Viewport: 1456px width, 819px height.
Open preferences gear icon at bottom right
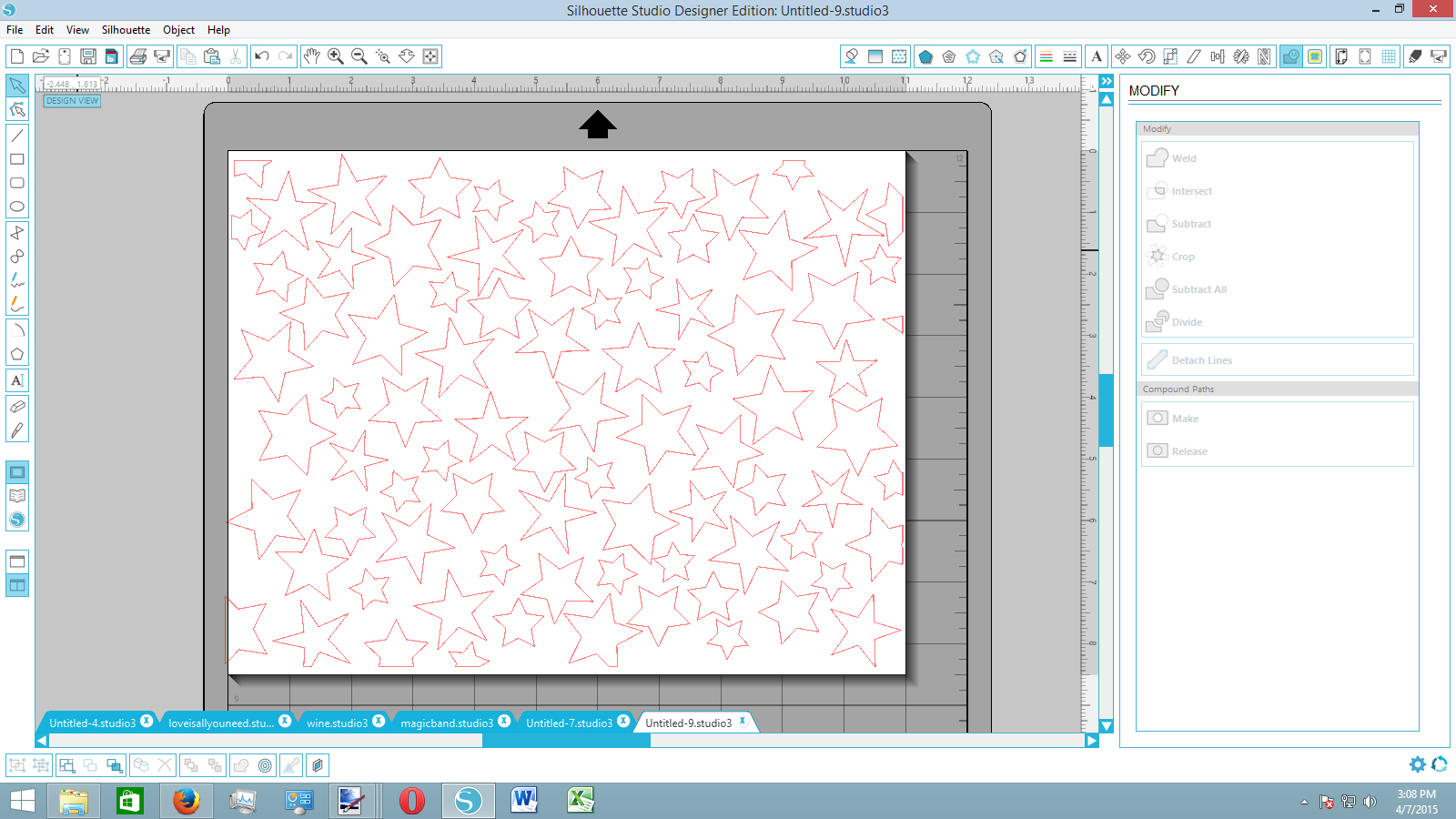[1418, 764]
